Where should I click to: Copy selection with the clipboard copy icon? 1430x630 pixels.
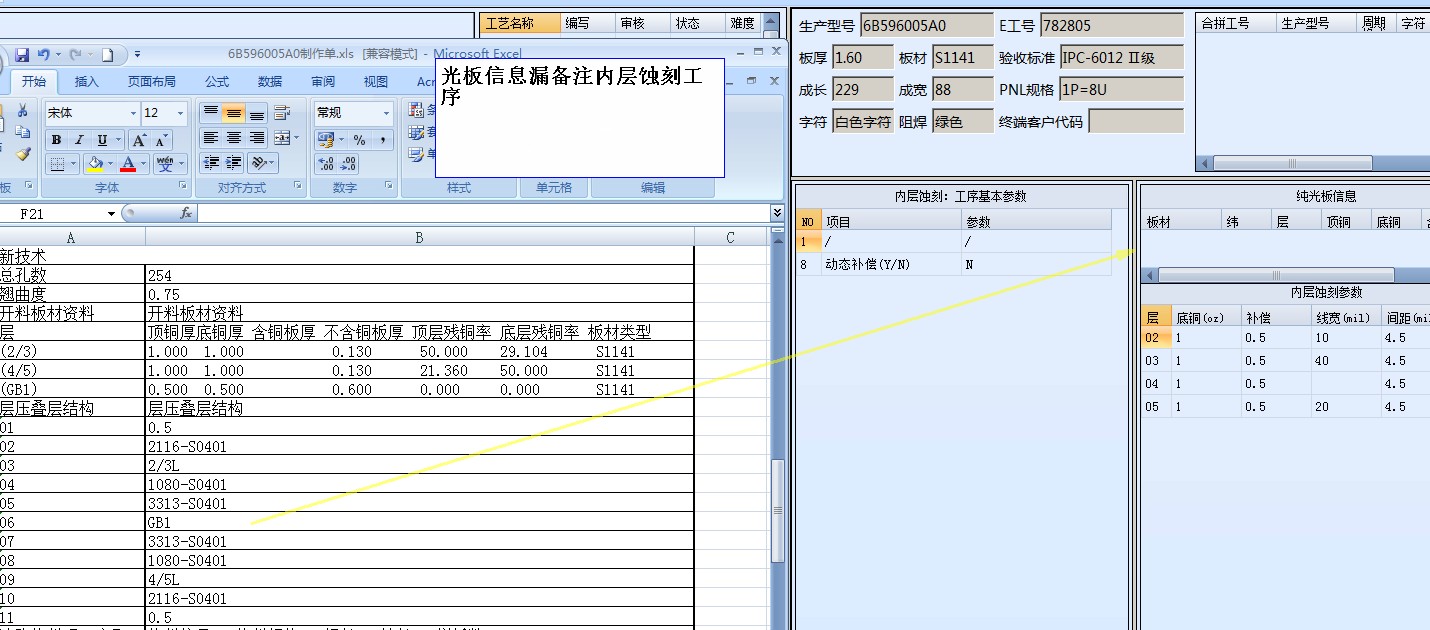click(x=22, y=132)
